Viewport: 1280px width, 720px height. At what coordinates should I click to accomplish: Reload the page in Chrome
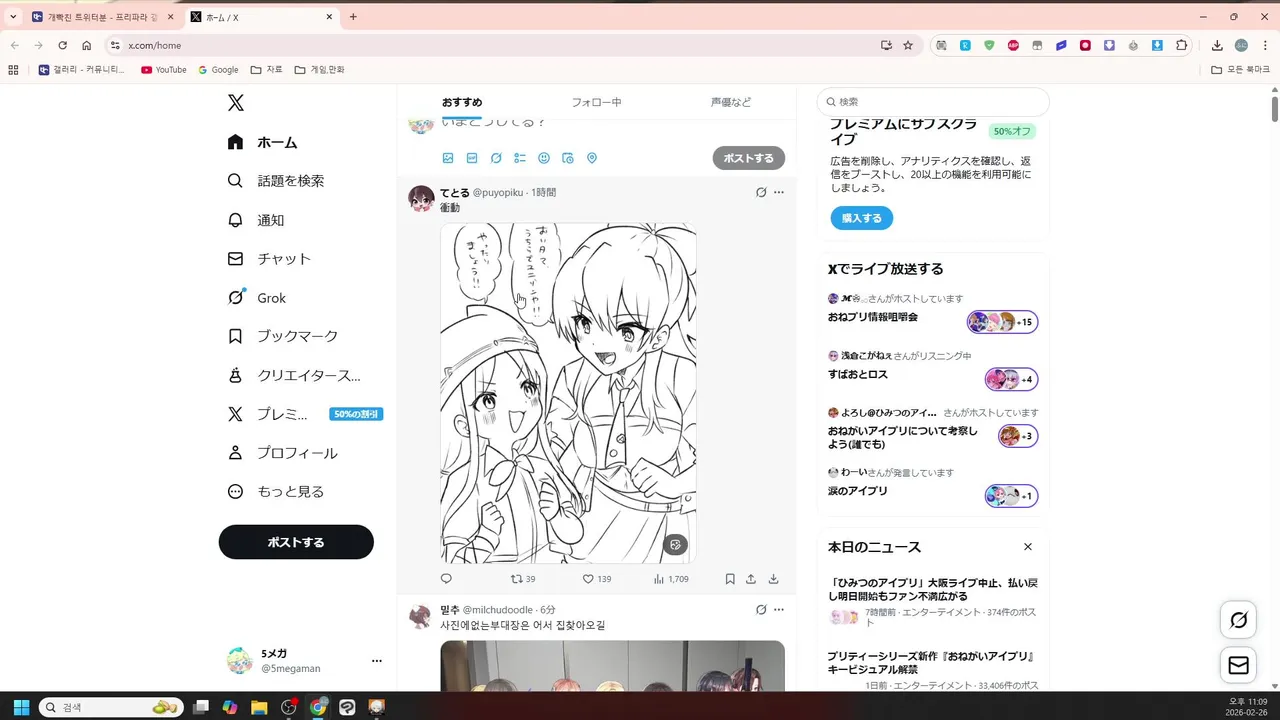click(x=62, y=45)
